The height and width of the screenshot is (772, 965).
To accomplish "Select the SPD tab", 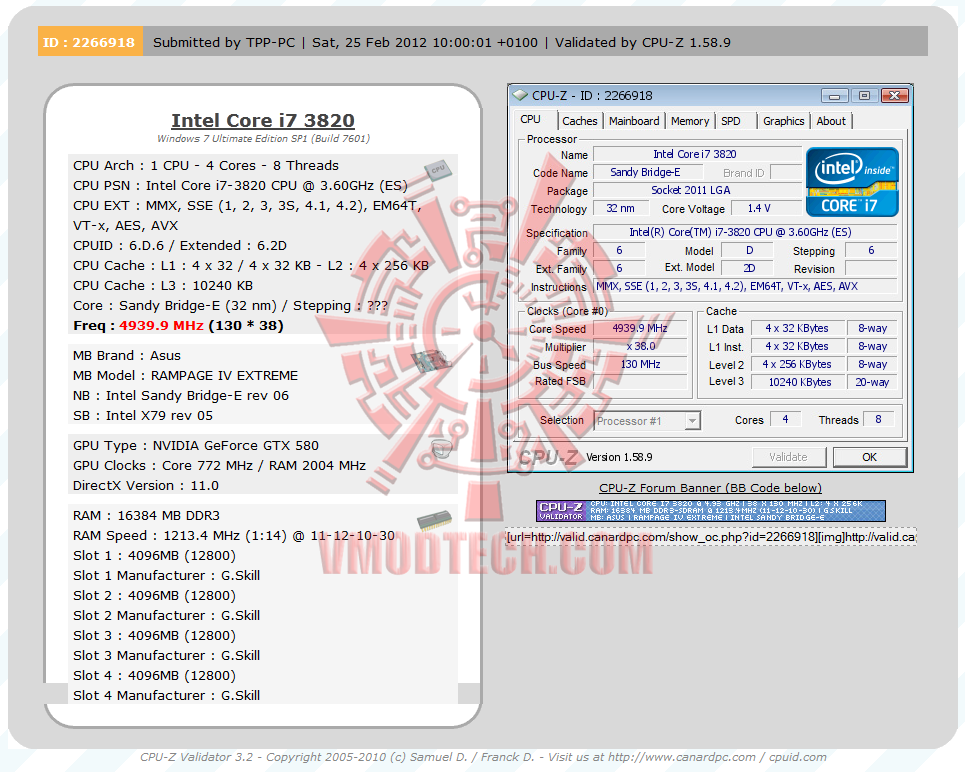I will (731, 121).
